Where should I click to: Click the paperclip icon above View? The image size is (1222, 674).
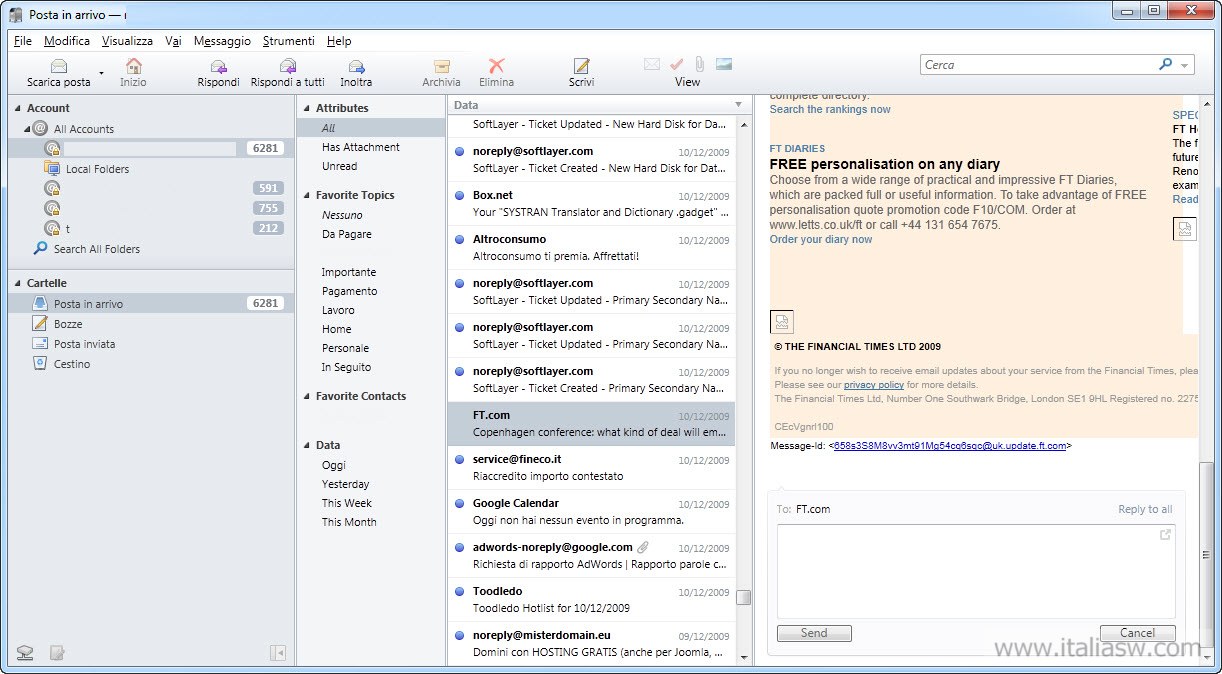[699, 64]
